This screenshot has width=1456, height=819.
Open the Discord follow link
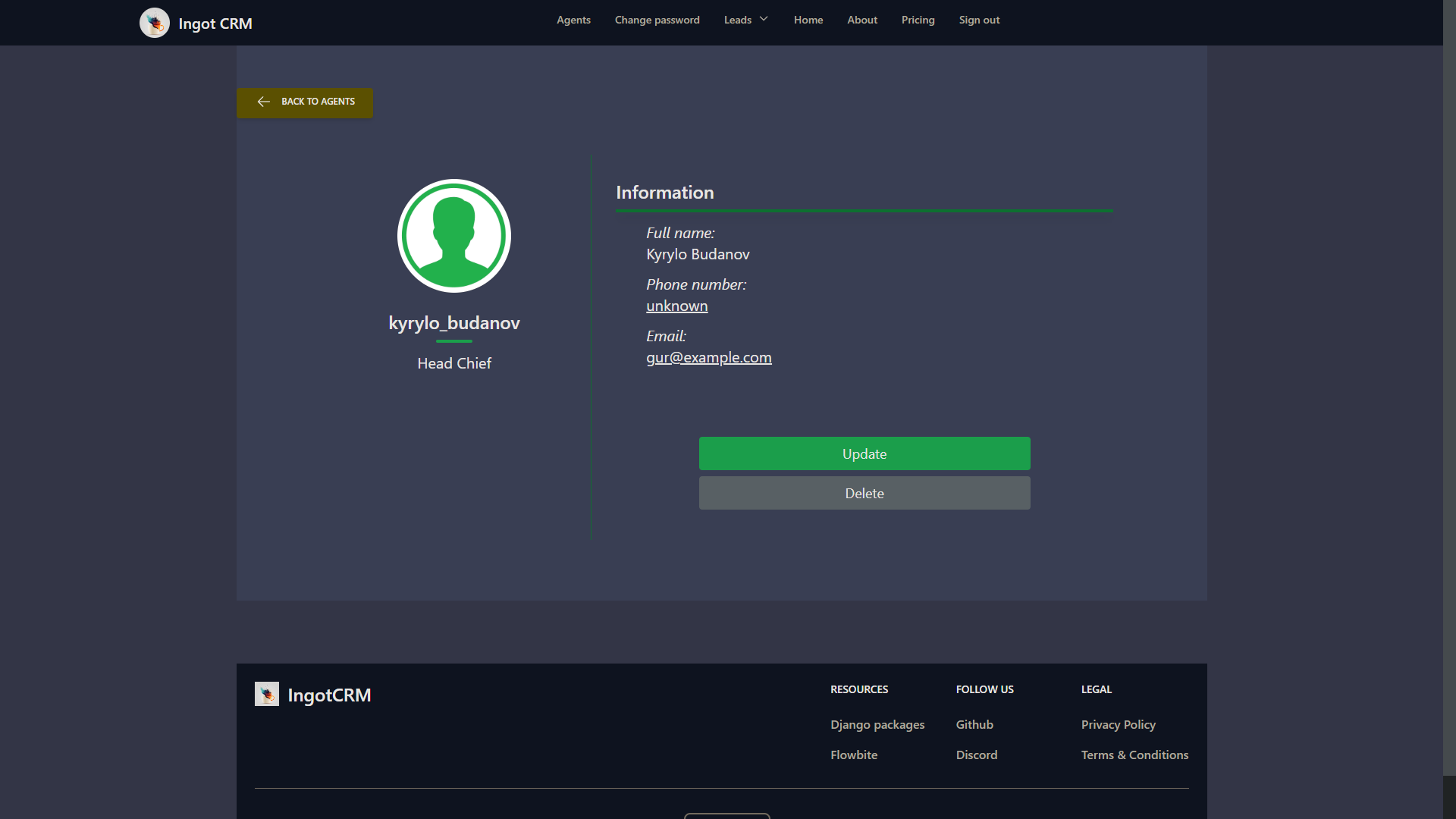point(977,755)
